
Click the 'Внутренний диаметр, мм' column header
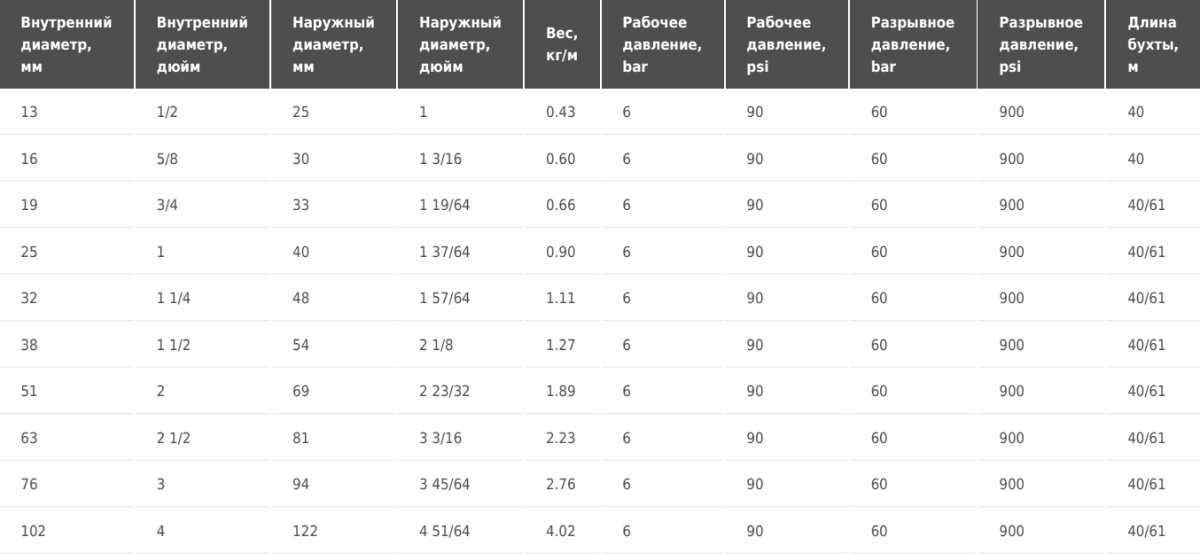(x=67, y=45)
